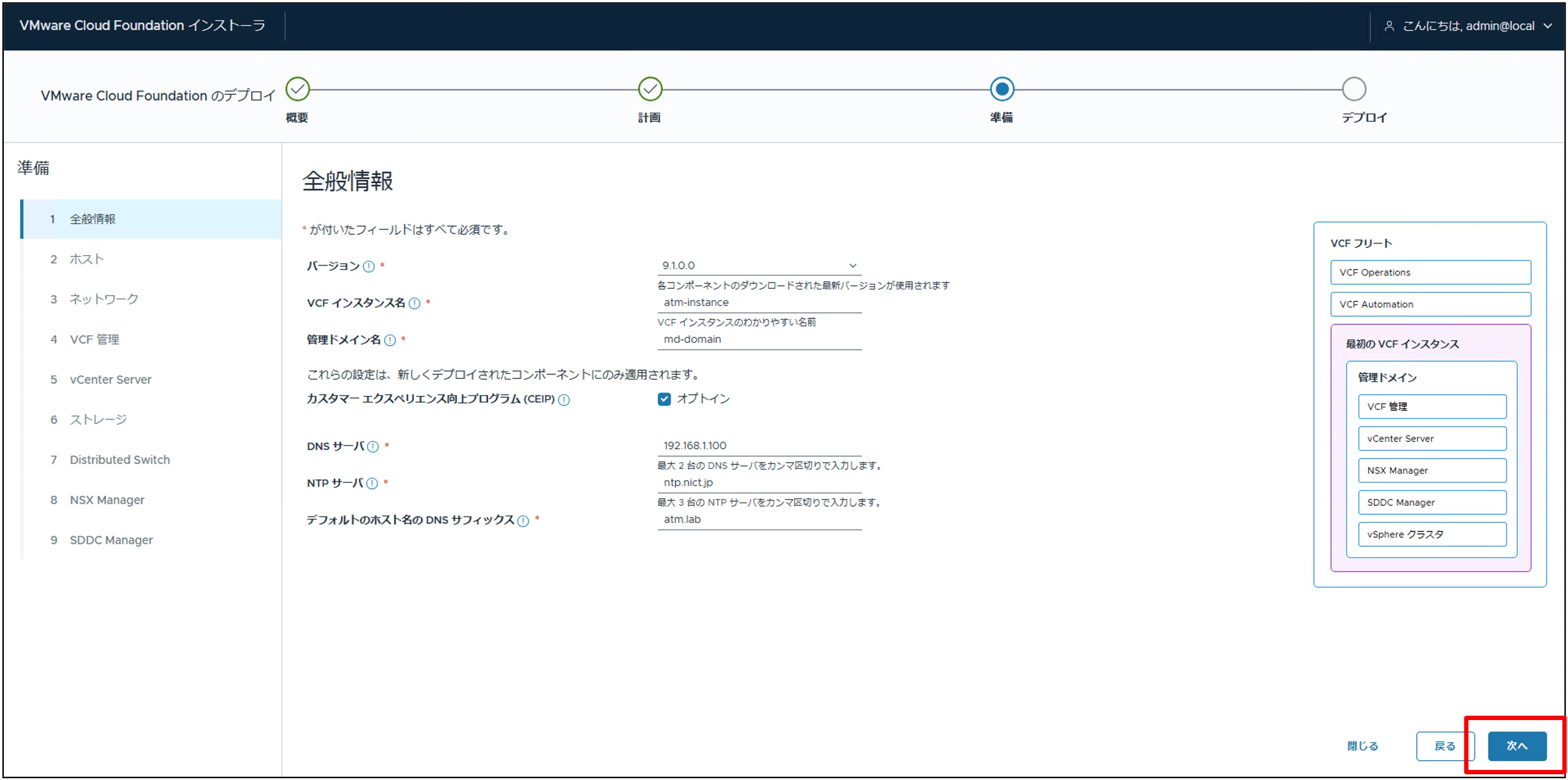
Task: Click the 最初の VCF インスタンス label
Action: (x=1403, y=345)
